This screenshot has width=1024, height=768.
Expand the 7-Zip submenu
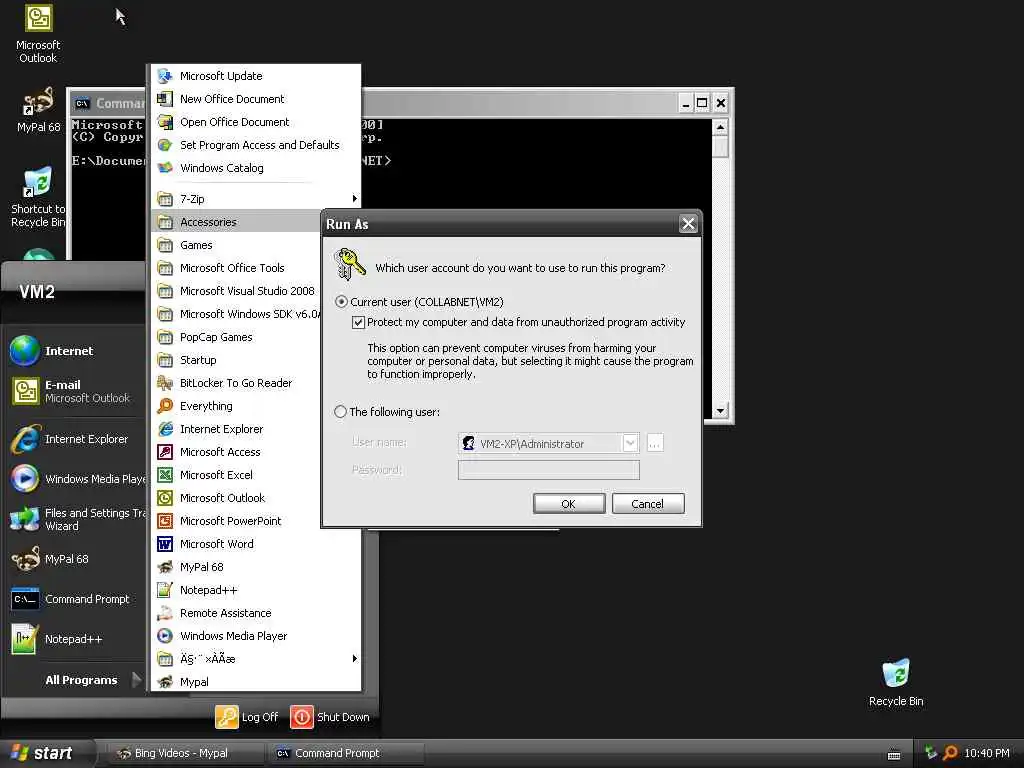pos(255,199)
